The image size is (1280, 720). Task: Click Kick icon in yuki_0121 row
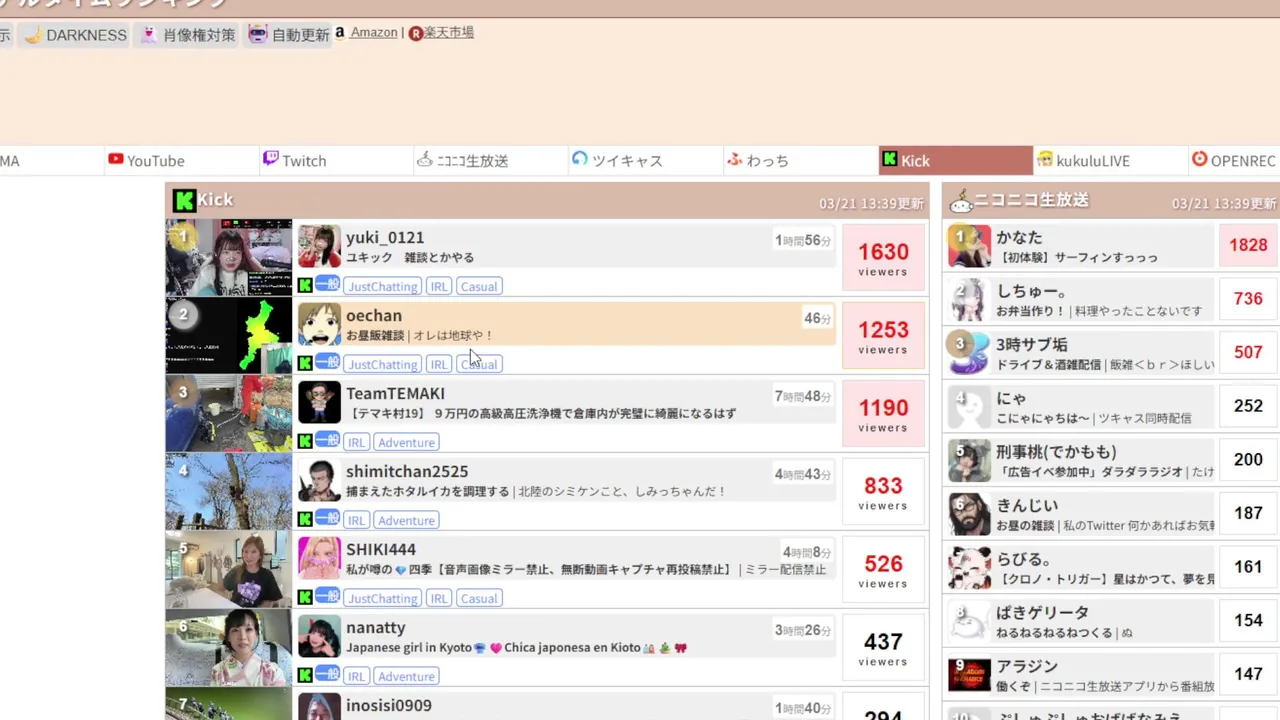click(305, 285)
